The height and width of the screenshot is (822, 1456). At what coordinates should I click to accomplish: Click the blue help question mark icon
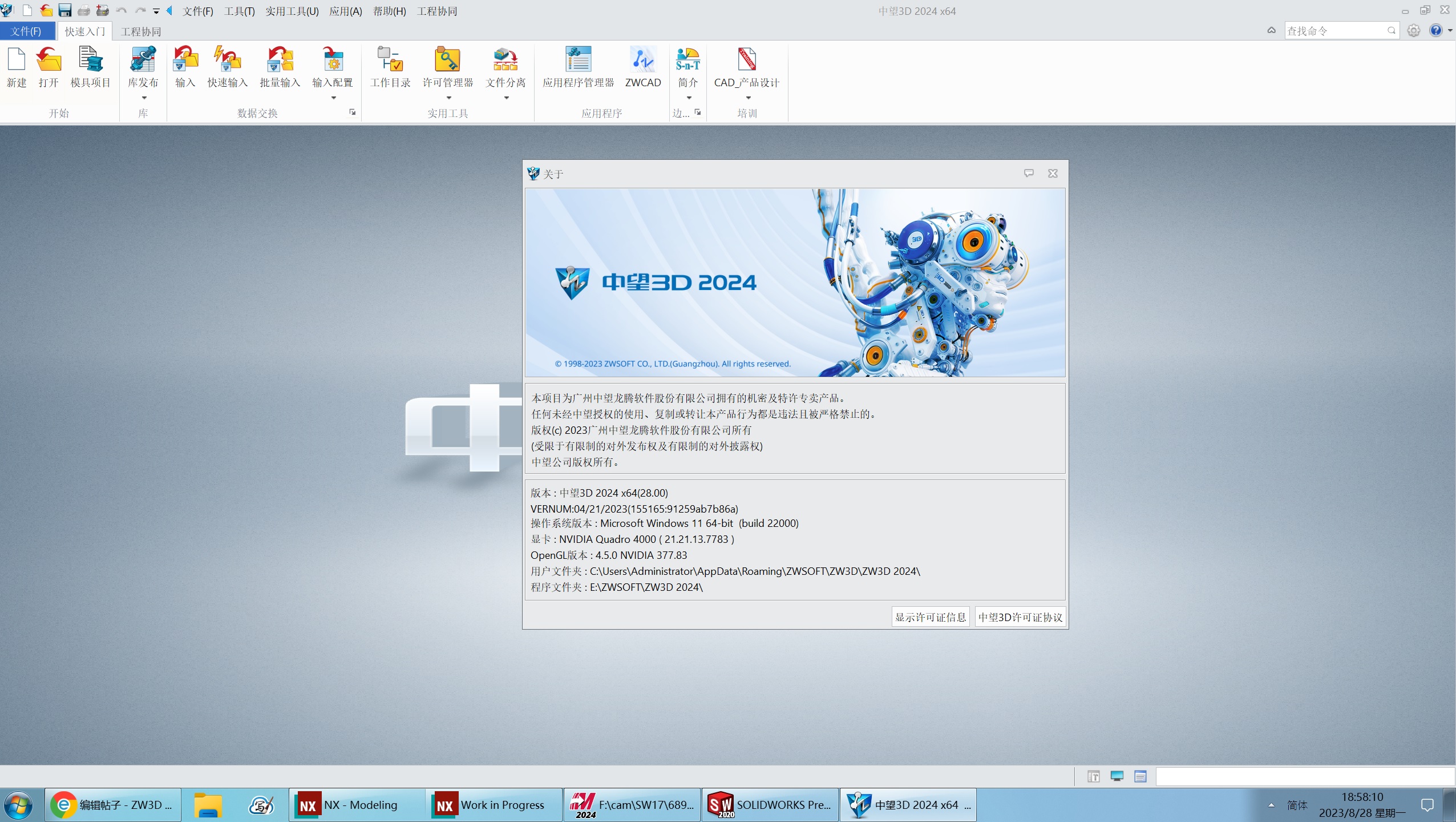(x=1435, y=31)
